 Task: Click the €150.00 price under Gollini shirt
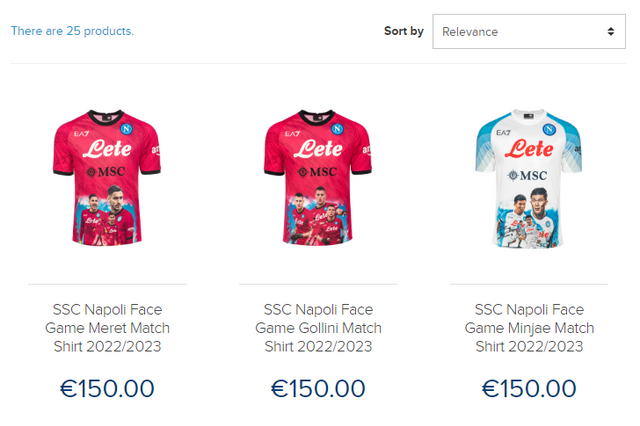318,388
